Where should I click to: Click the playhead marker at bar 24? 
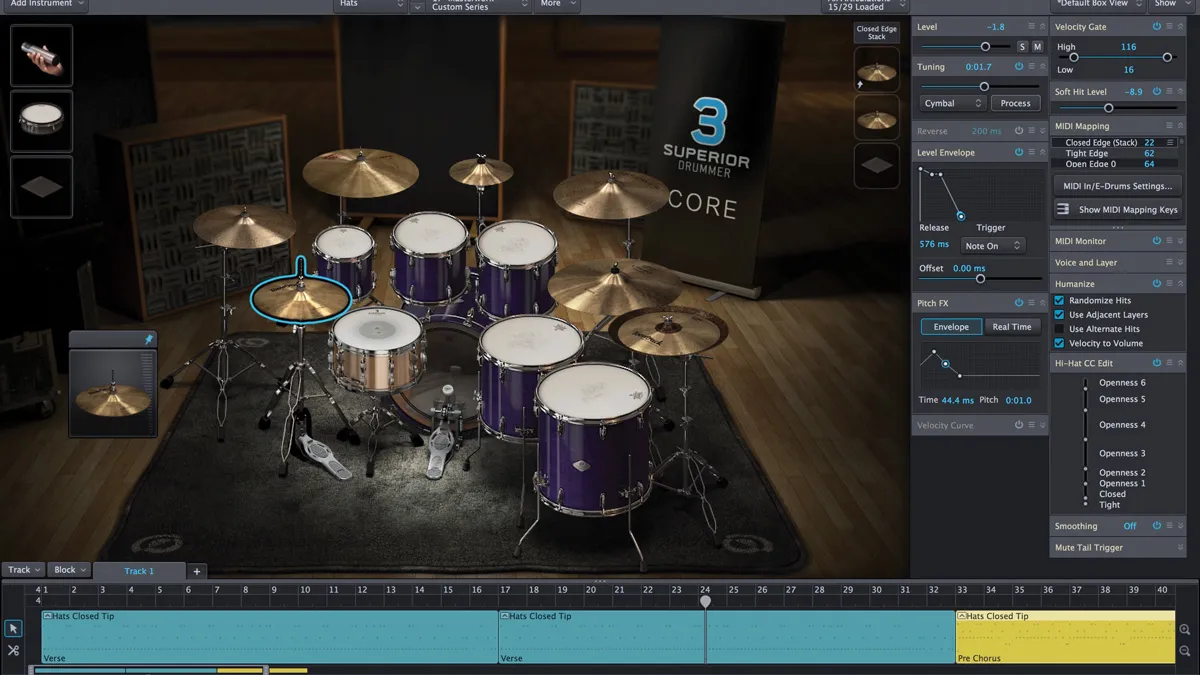(x=705, y=601)
